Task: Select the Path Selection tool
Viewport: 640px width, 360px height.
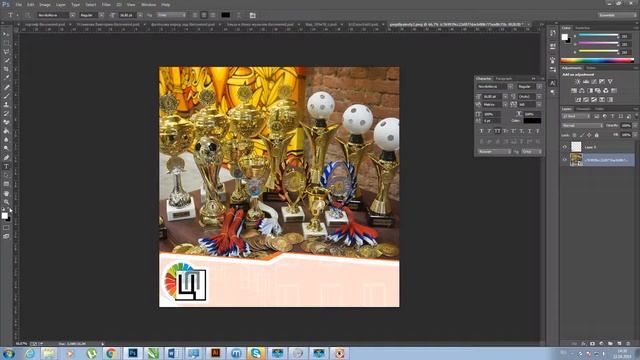Action: (6, 175)
